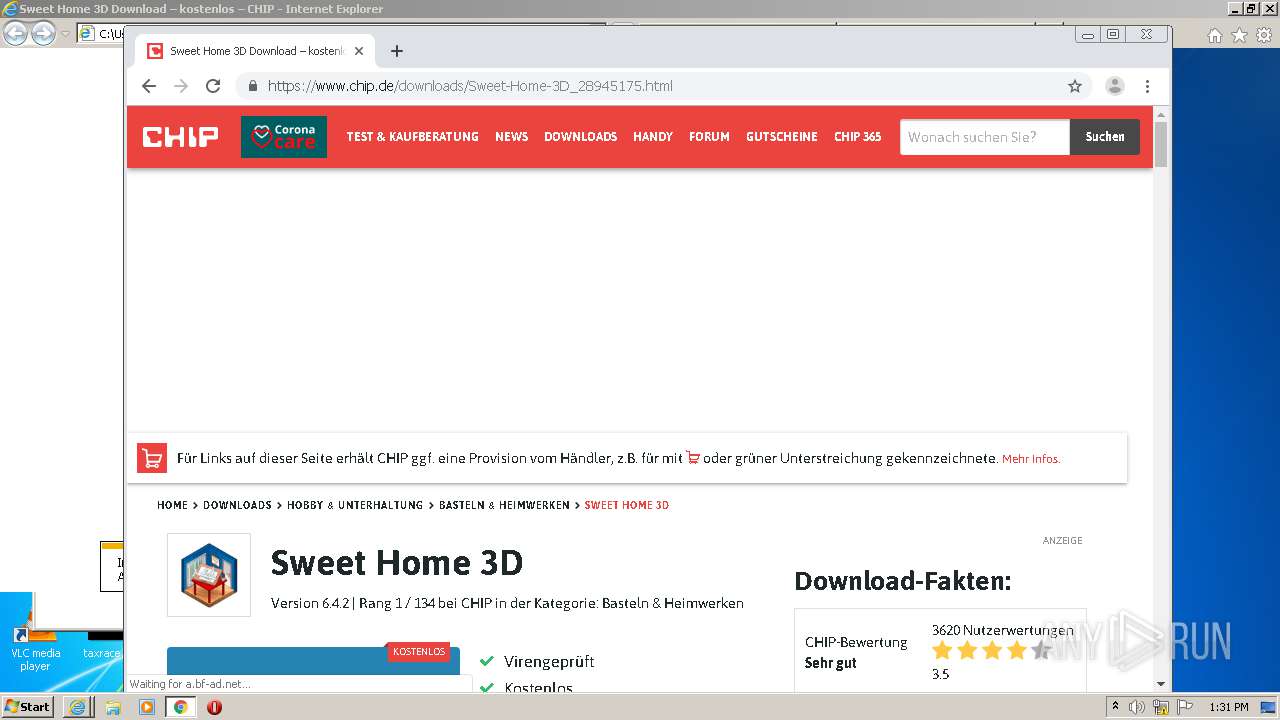Click the red stop icon in taskbar
Screen dimensions: 1280x720
point(214,707)
